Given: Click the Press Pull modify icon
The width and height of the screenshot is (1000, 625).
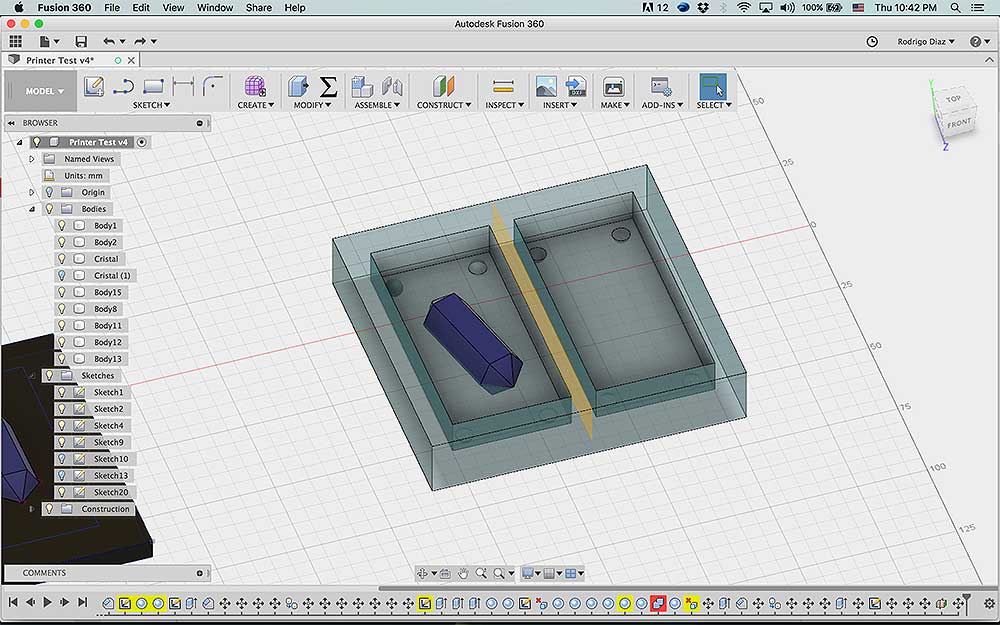Looking at the screenshot, I should (298, 86).
